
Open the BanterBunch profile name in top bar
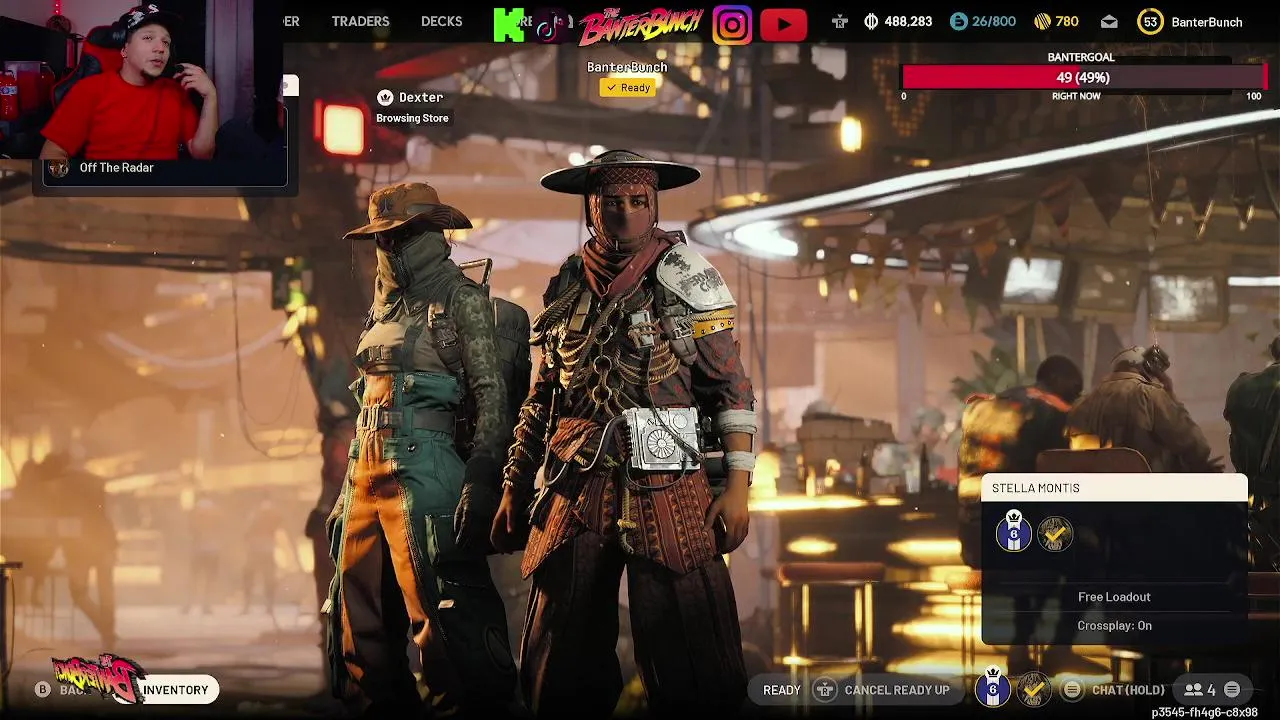(x=1207, y=22)
